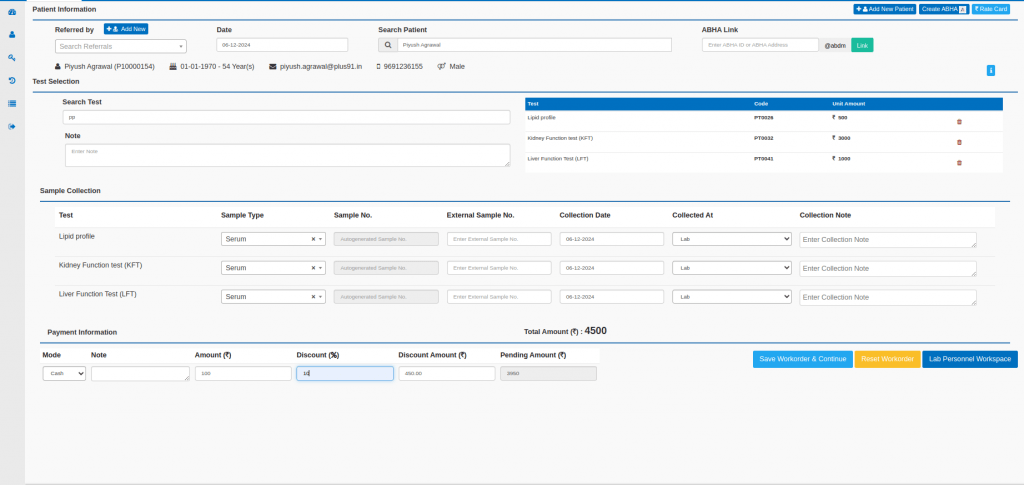Click the blue info icon
This screenshot has width=1024, height=485.
(x=990, y=70)
